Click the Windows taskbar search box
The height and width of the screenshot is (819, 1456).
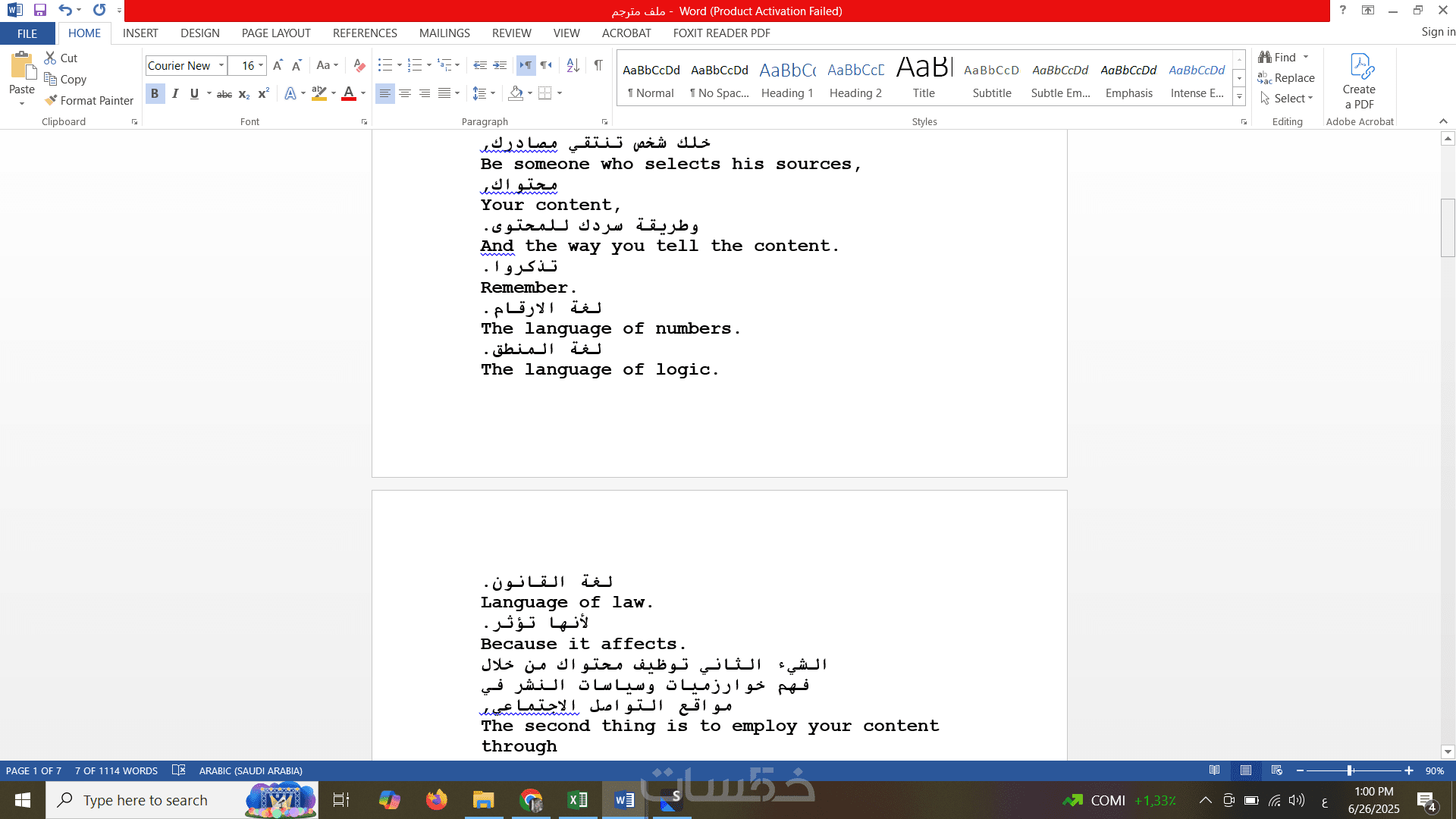tap(144, 800)
